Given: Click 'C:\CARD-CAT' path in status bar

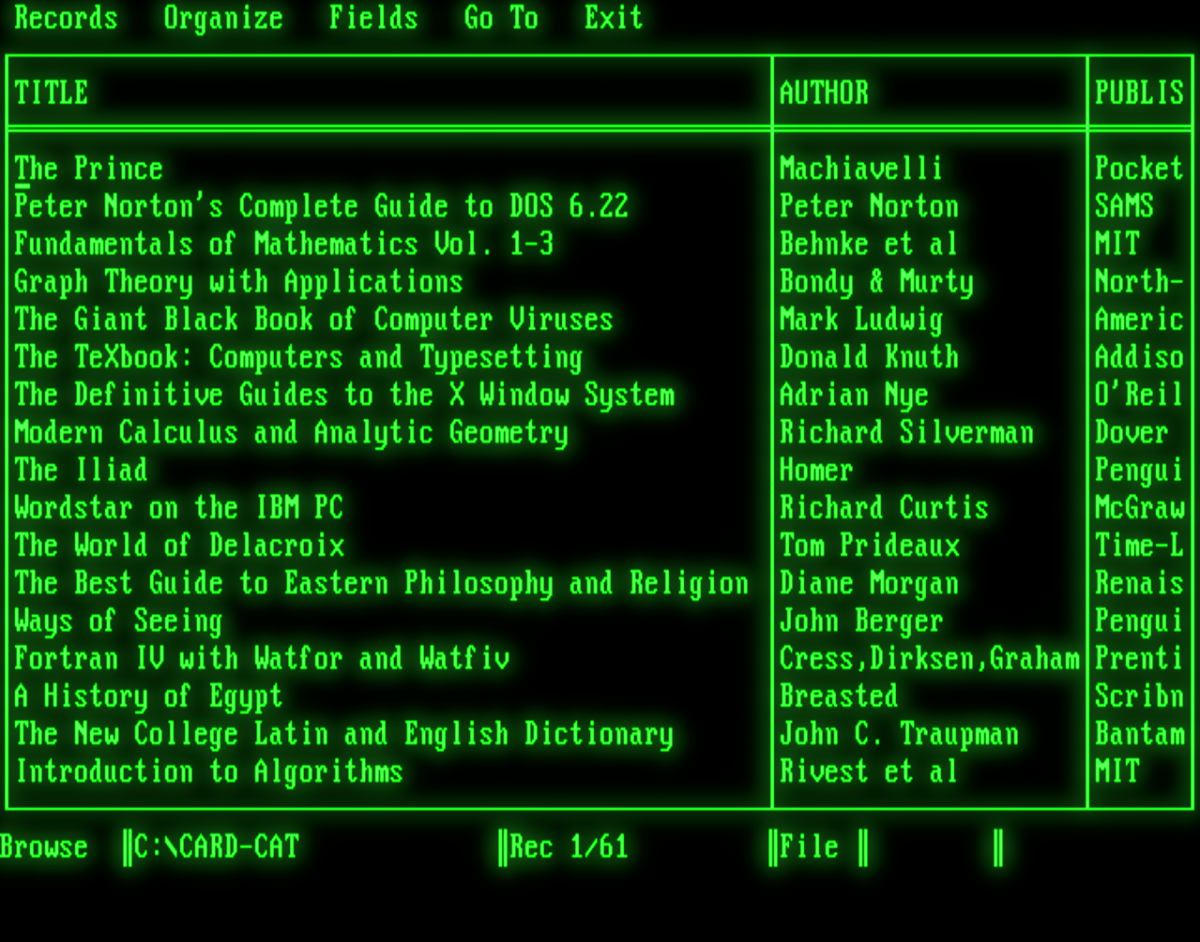Looking at the screenshot, I should (x=217, y=848).
